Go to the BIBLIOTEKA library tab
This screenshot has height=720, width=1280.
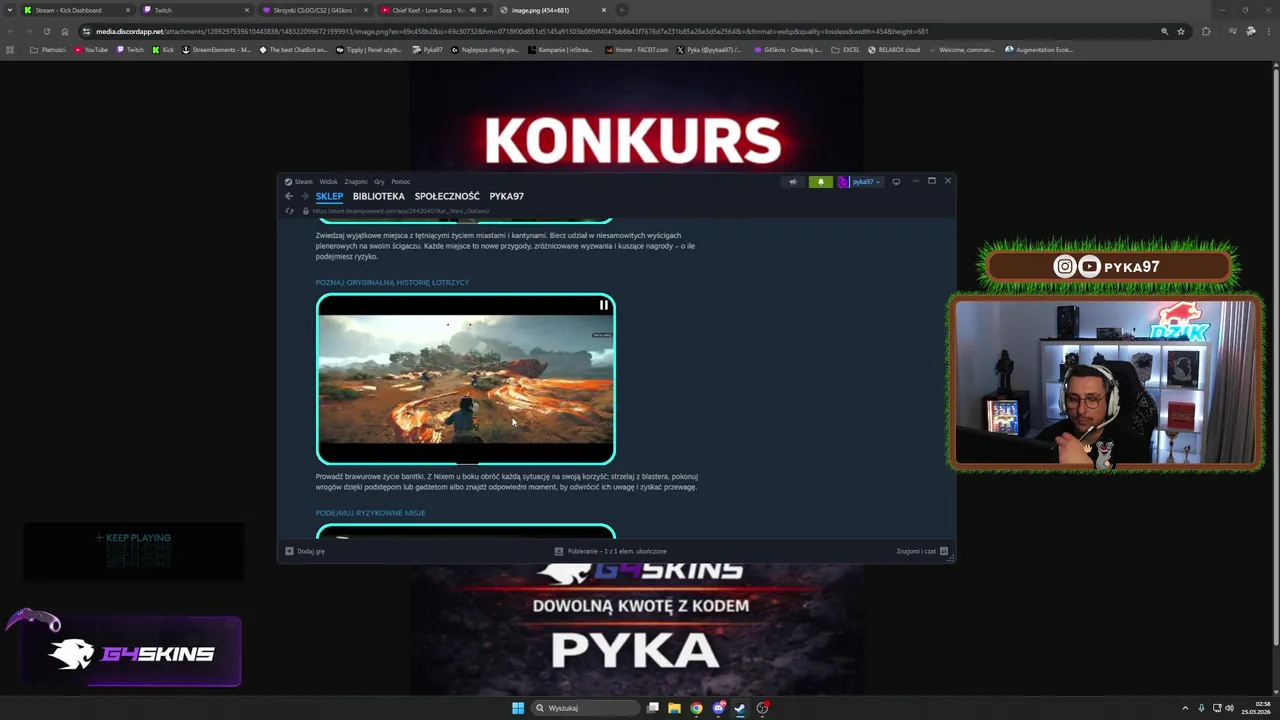pos(378,196)
